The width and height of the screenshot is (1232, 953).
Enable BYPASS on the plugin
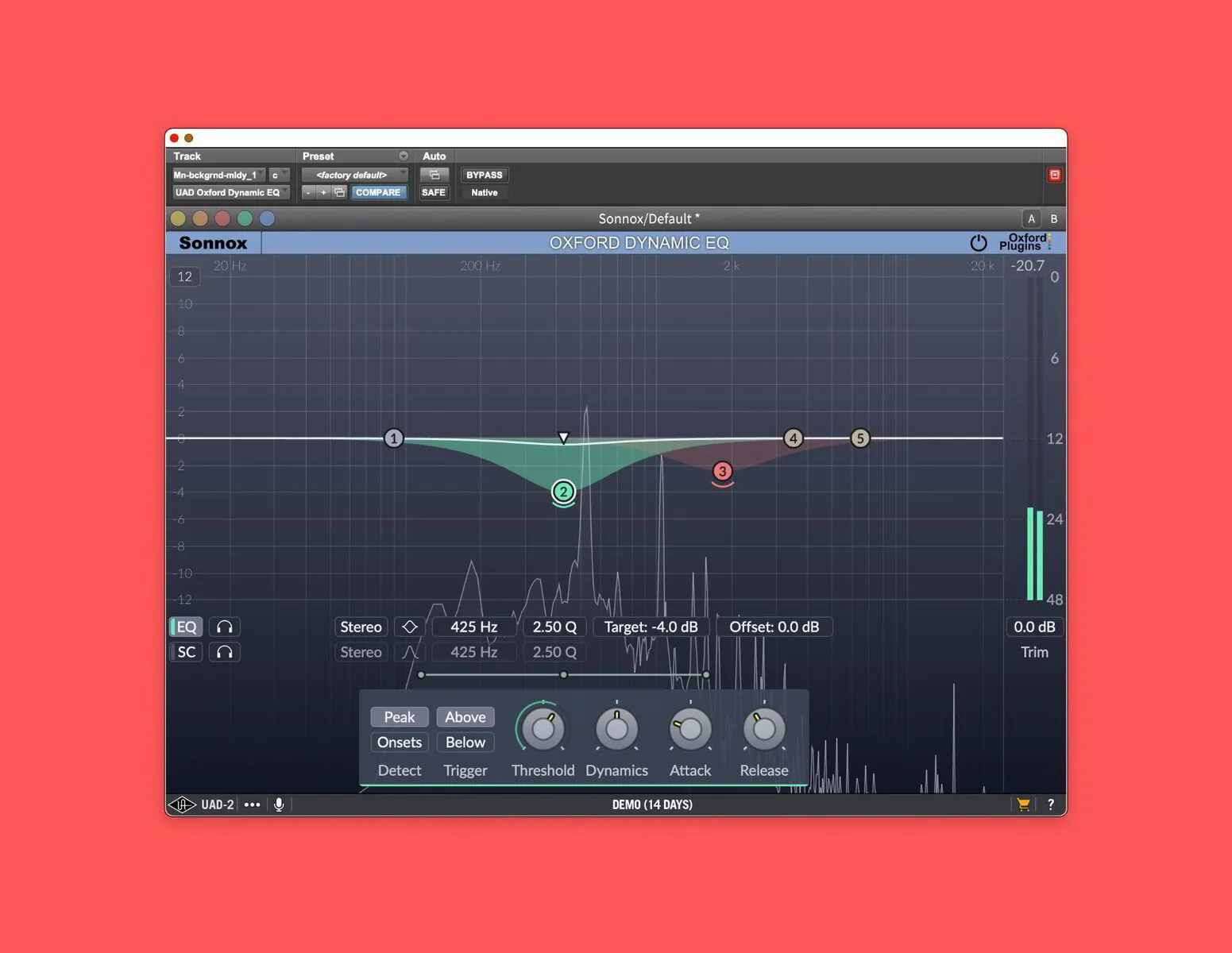click(x=484, y=175)
